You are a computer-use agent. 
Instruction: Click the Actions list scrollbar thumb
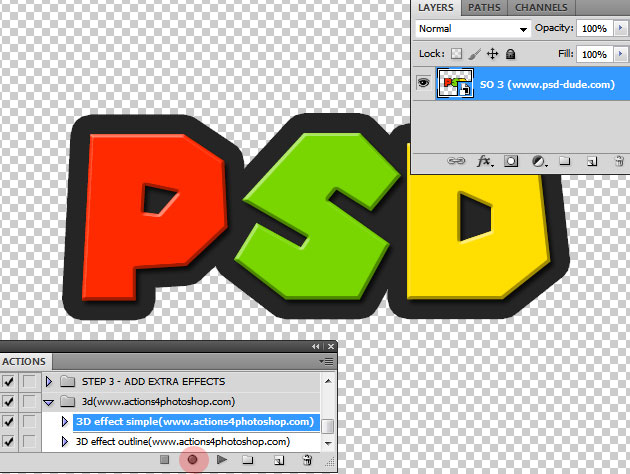click(x=328, y=426)
